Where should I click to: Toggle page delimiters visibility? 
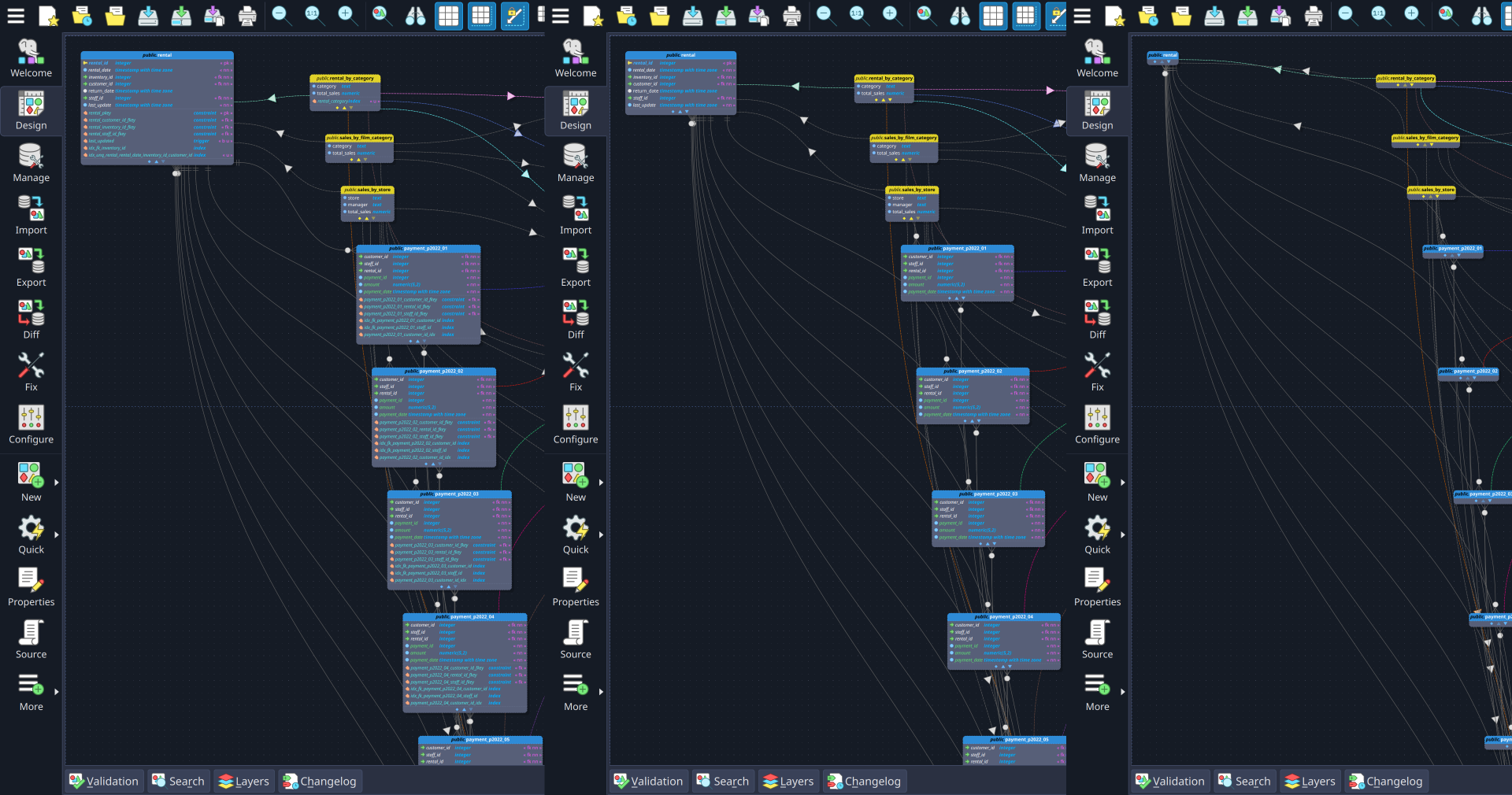pos(482,16)
